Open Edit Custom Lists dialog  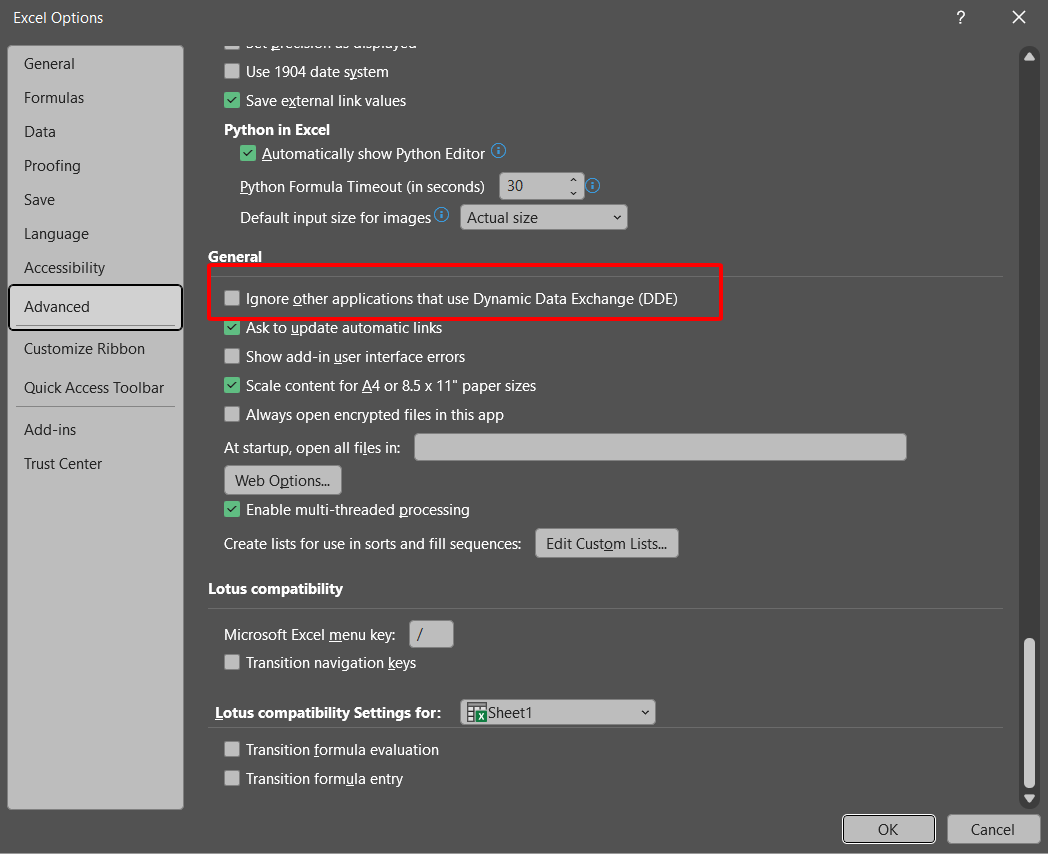(607, 543)
